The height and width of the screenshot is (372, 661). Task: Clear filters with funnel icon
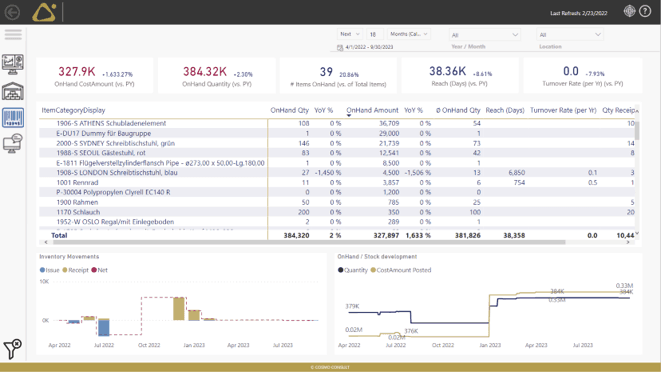[x=12, y=349]
